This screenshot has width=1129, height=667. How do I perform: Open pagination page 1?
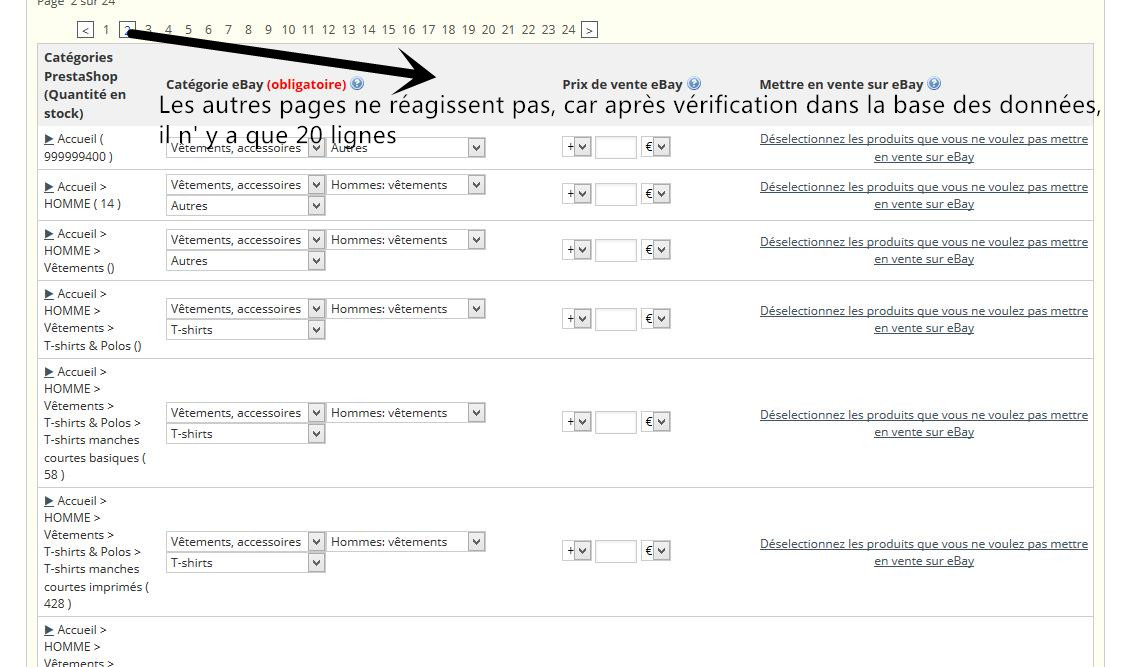tap(106, 30)
